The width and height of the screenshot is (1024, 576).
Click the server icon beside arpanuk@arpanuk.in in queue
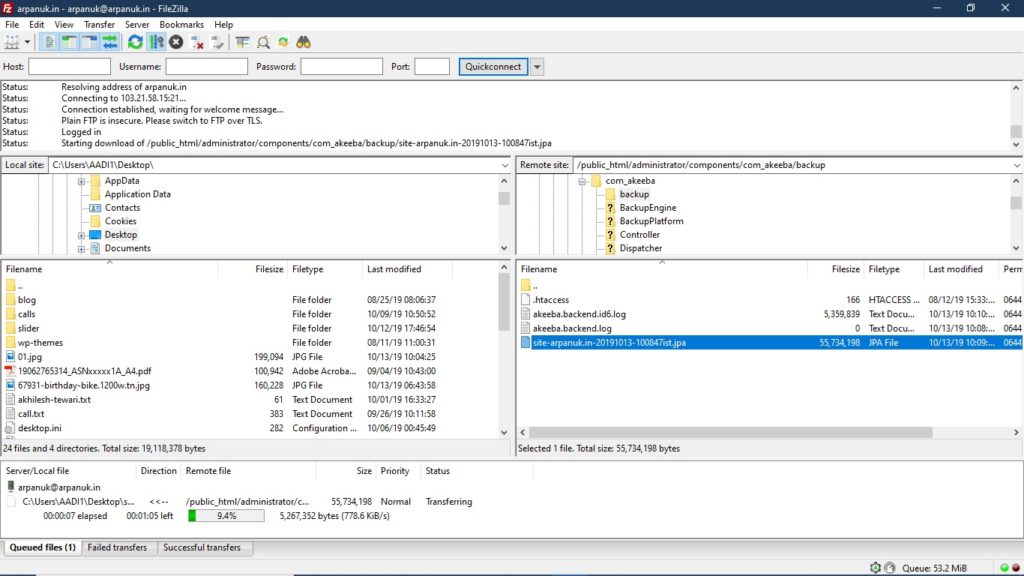10,487
